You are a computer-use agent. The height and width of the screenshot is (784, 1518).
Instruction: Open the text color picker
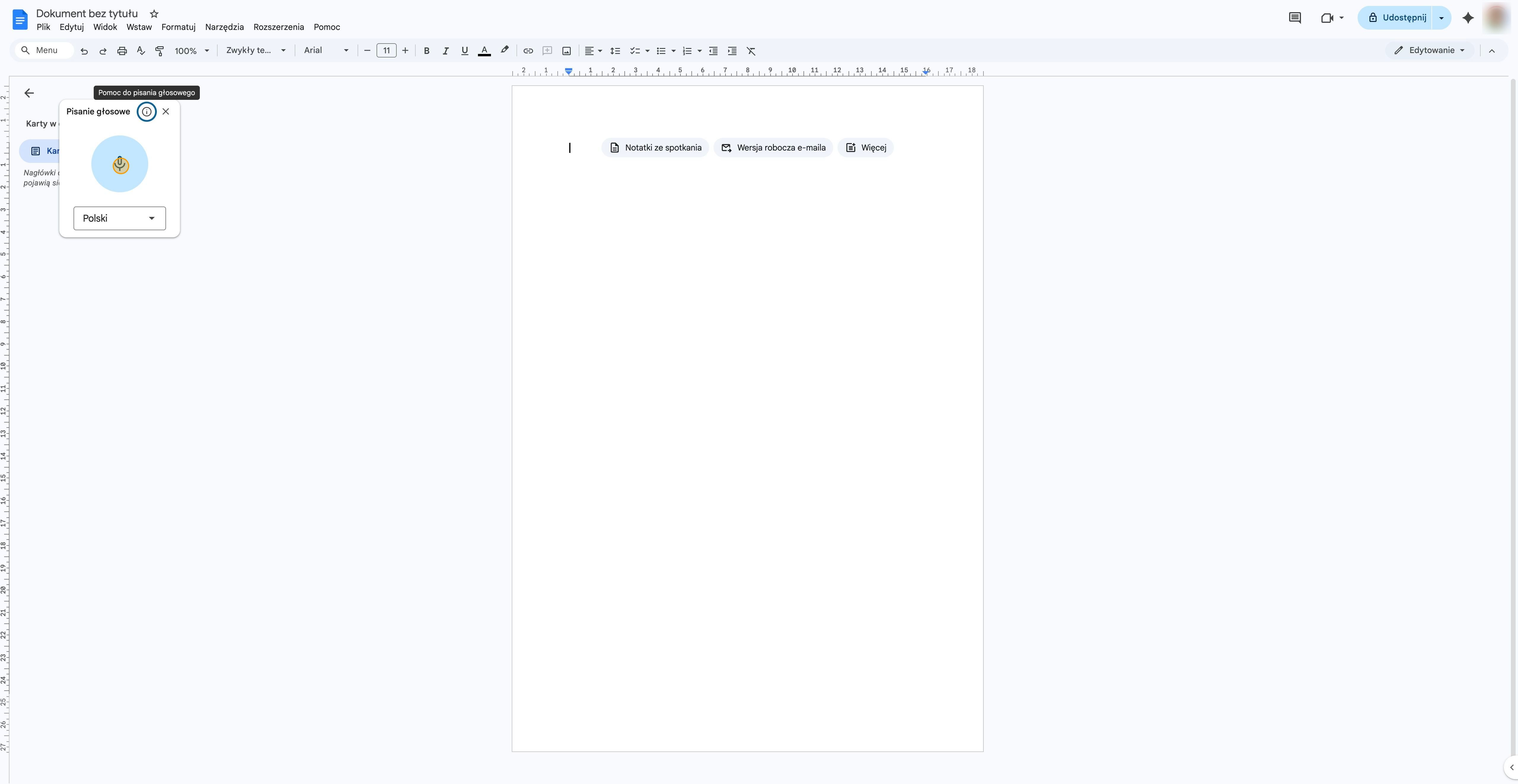(x=484, y=51)
